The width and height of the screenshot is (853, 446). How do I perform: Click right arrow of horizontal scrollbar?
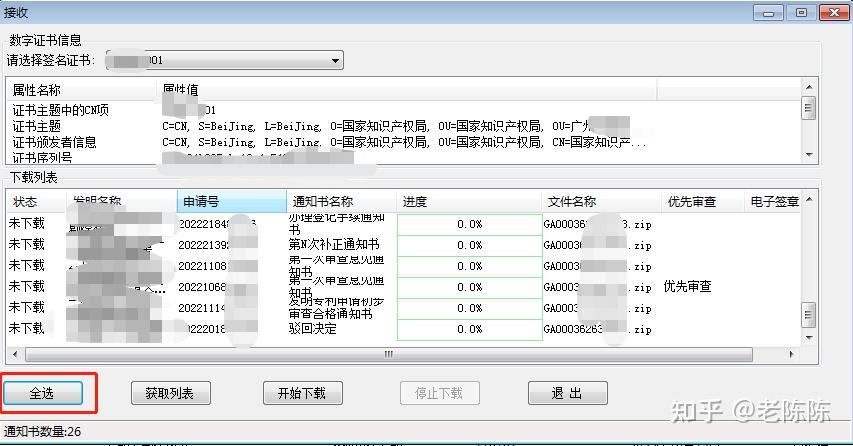click(x=791, y=354)
